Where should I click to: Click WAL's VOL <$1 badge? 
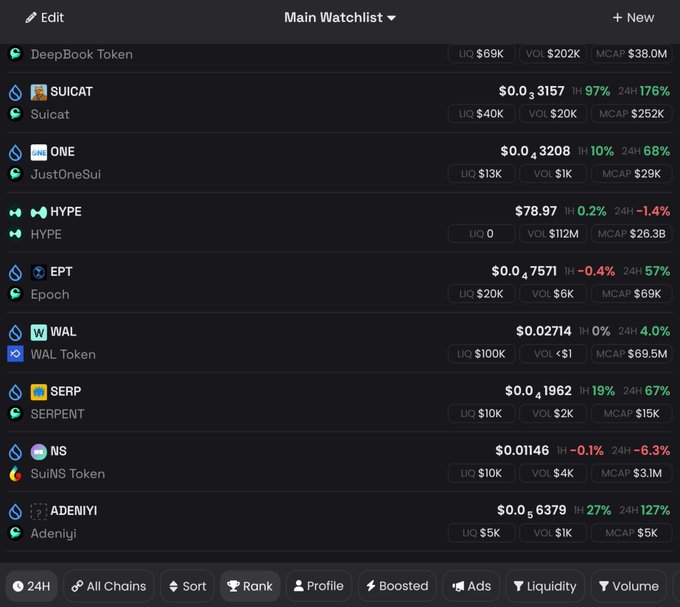(553, 354)
